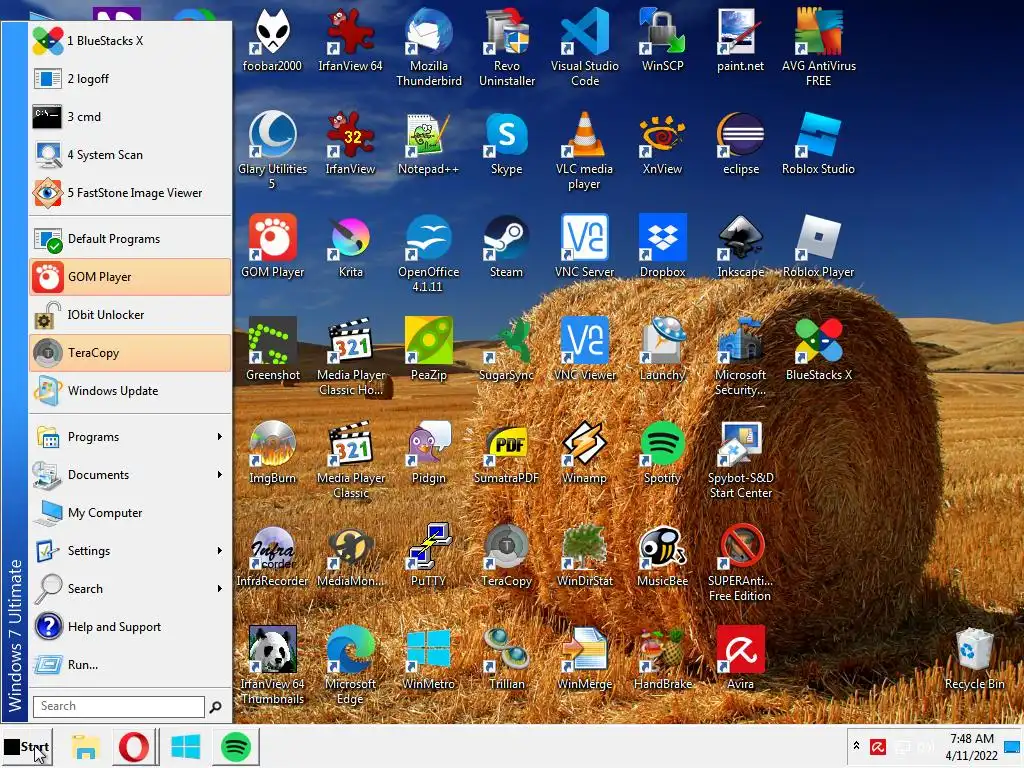Launch IrfanView 64 from the desktop
The width and height of the screenshot is (1024, 768).
pyautogui.click(x=350, y=40)
